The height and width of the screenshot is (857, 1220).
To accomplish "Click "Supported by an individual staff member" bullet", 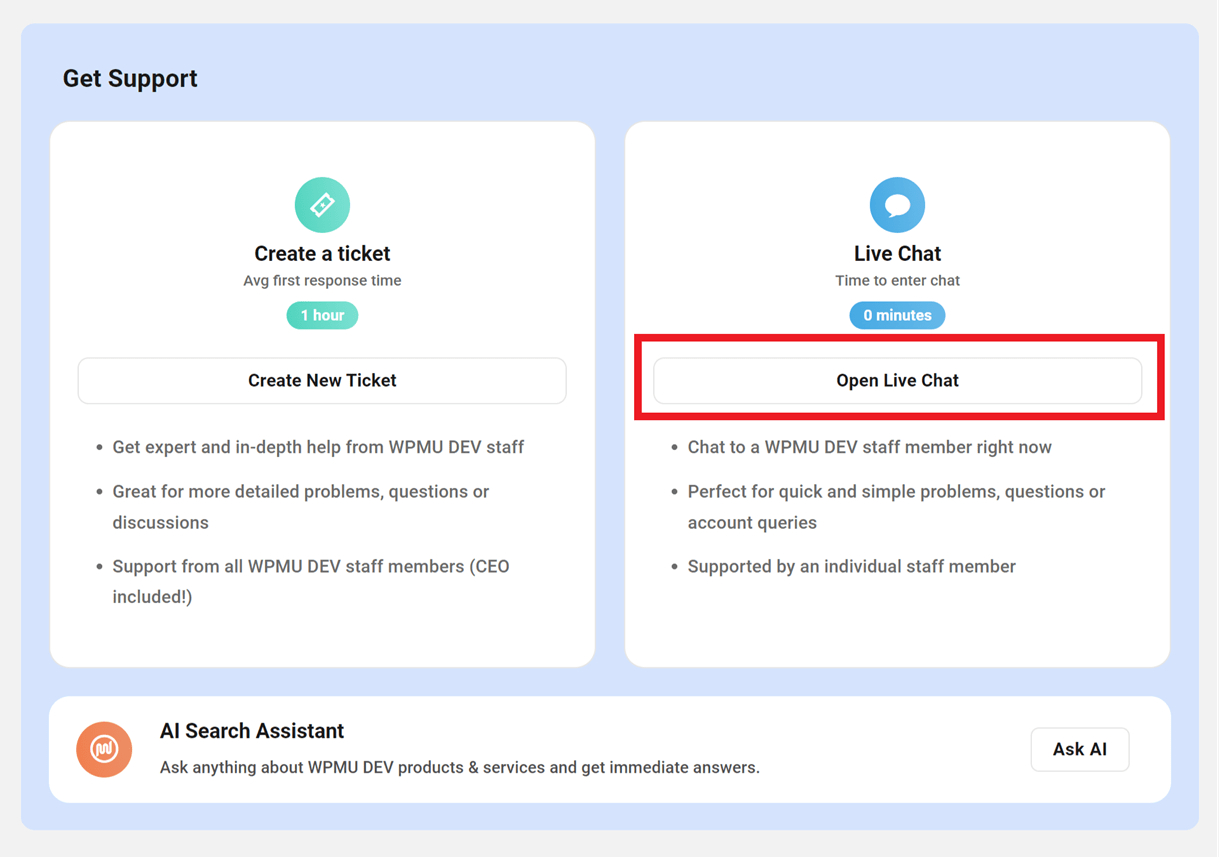I will pyautogui.click(x=851, y=566).
